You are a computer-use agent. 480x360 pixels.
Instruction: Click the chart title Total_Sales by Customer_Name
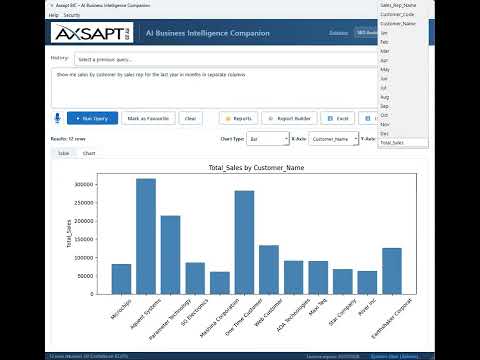(256, 168)
